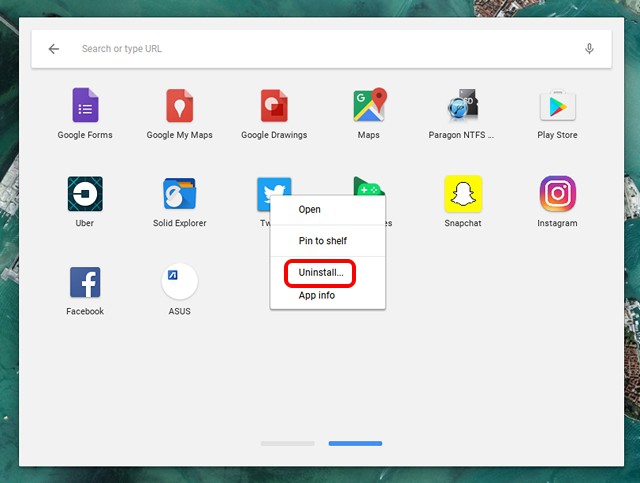Viewport: 640px width, 483px height.
Task: Click the Uber label text
Action: pyautogui.click(x=85, y=223)
